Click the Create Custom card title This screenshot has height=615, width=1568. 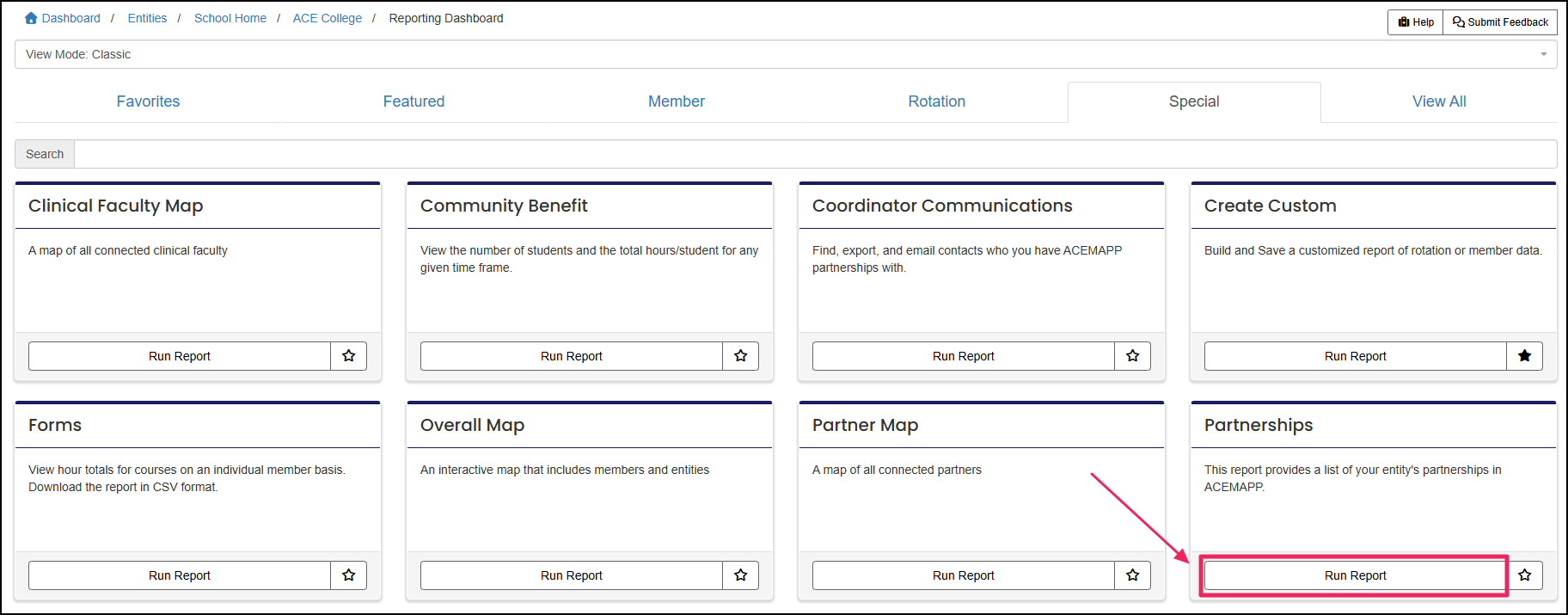pyautogui.click(x=1271, y=206)
